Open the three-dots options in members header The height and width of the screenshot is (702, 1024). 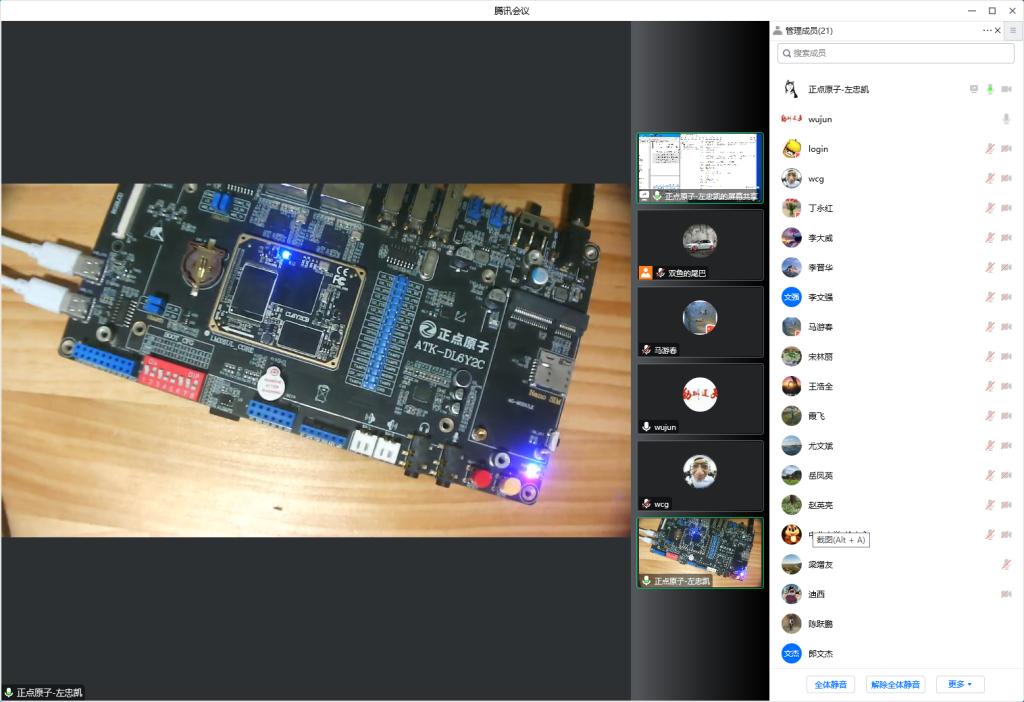tap(987, 31)
